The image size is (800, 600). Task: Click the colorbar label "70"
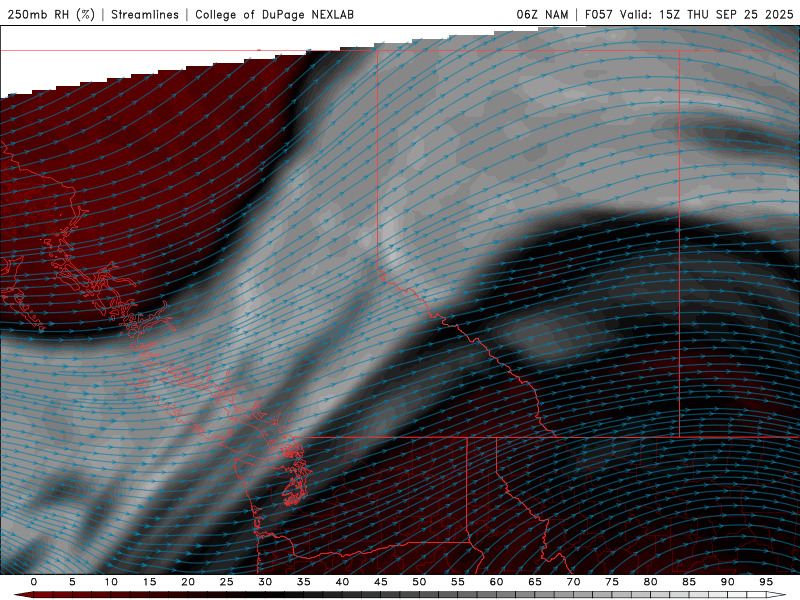[x=573, y=582]
